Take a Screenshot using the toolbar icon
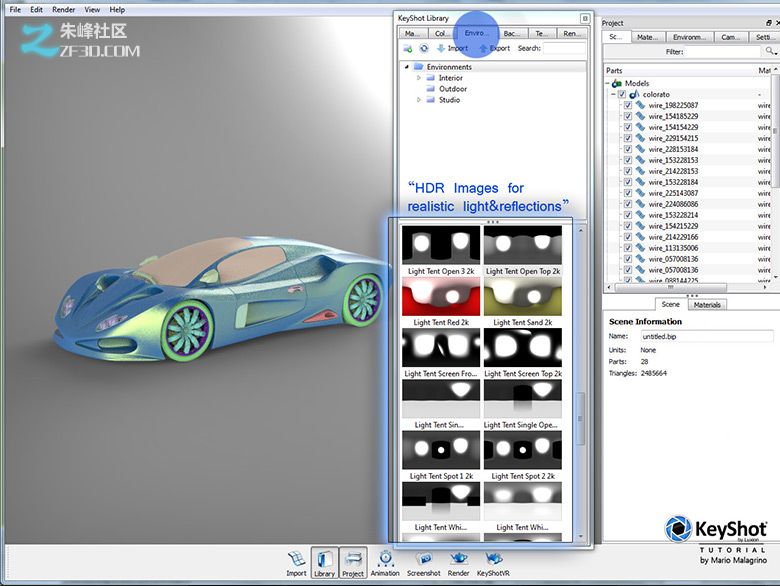780x586 pixels. click(x=423, y=560)
